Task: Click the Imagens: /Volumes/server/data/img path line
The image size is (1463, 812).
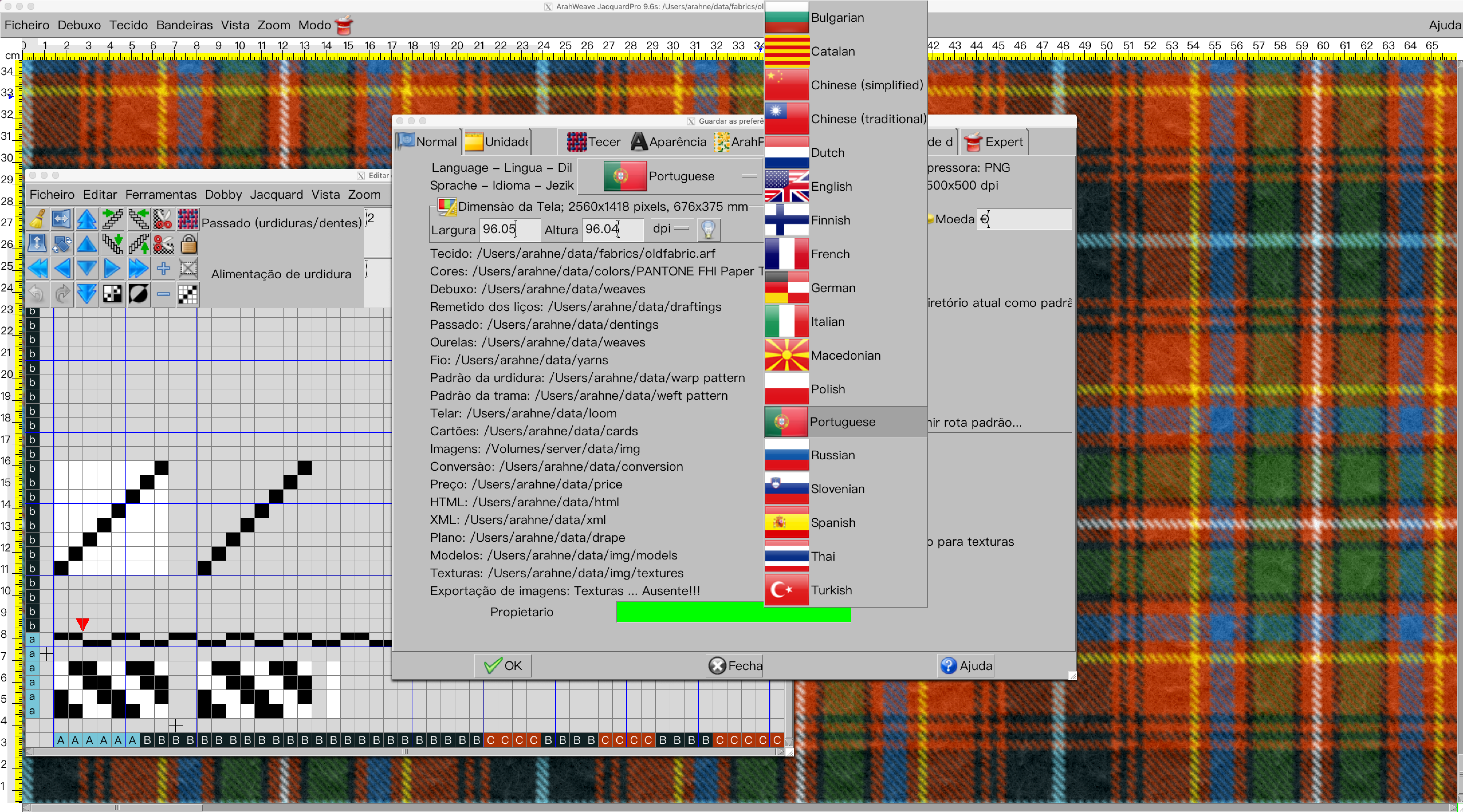Action: [534, 449]
